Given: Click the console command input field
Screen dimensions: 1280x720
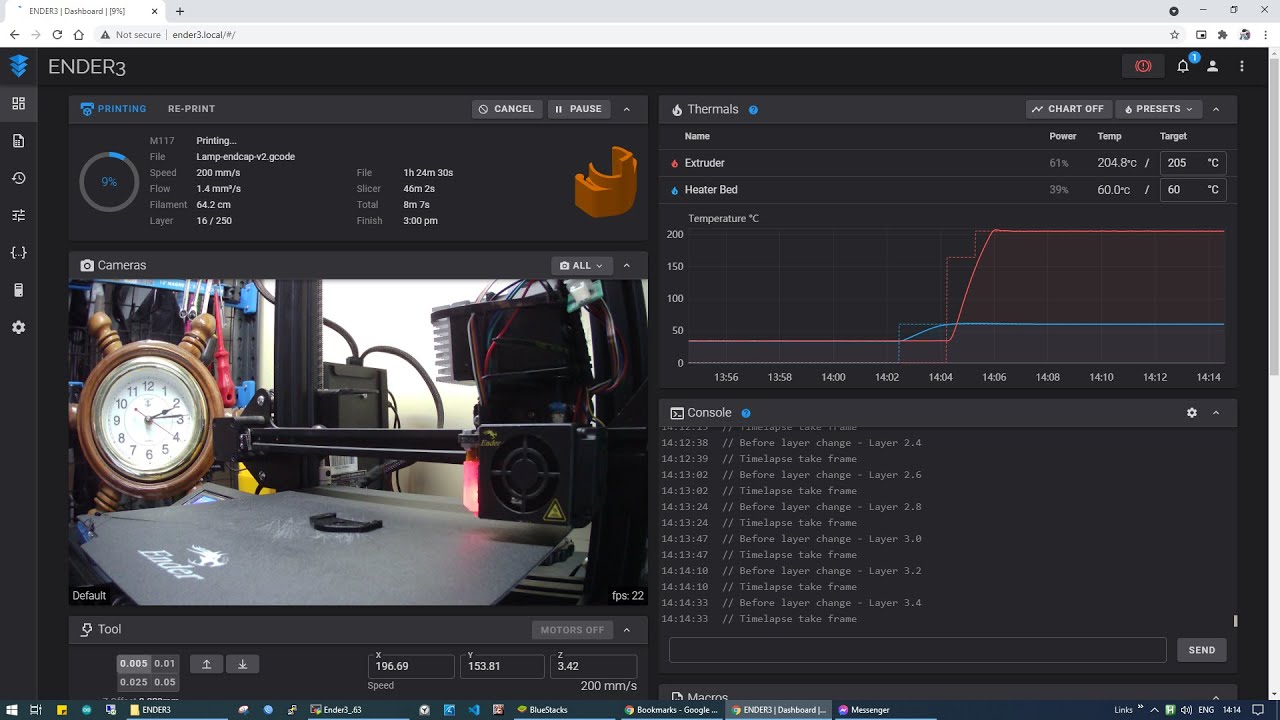Looking at the screenshot, I should [x=917, y=650].
